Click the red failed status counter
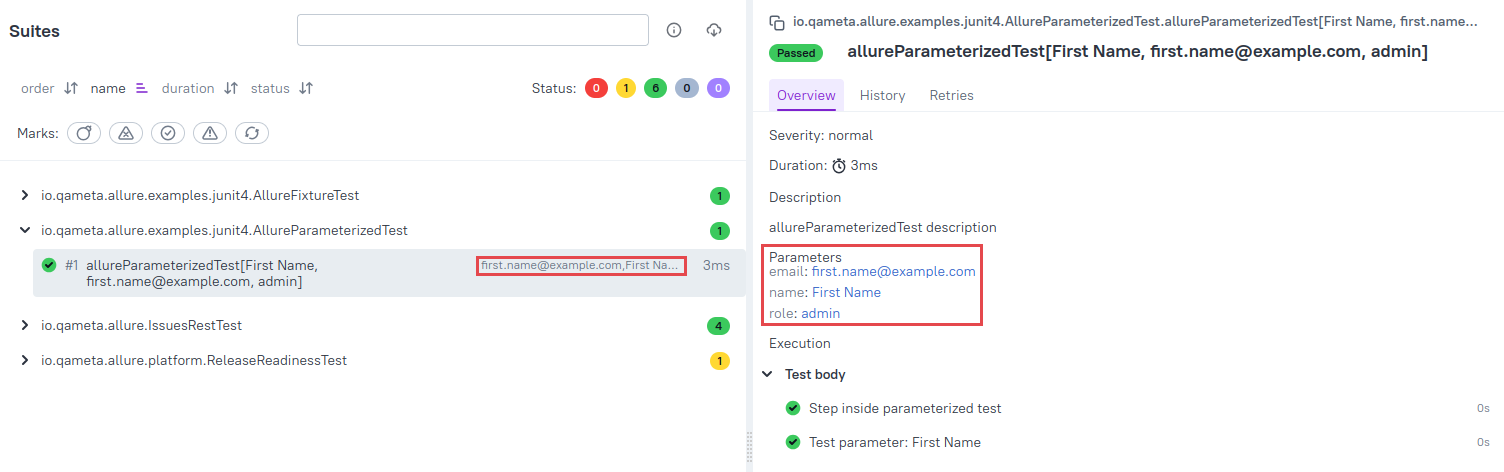 tap(596, 88)
